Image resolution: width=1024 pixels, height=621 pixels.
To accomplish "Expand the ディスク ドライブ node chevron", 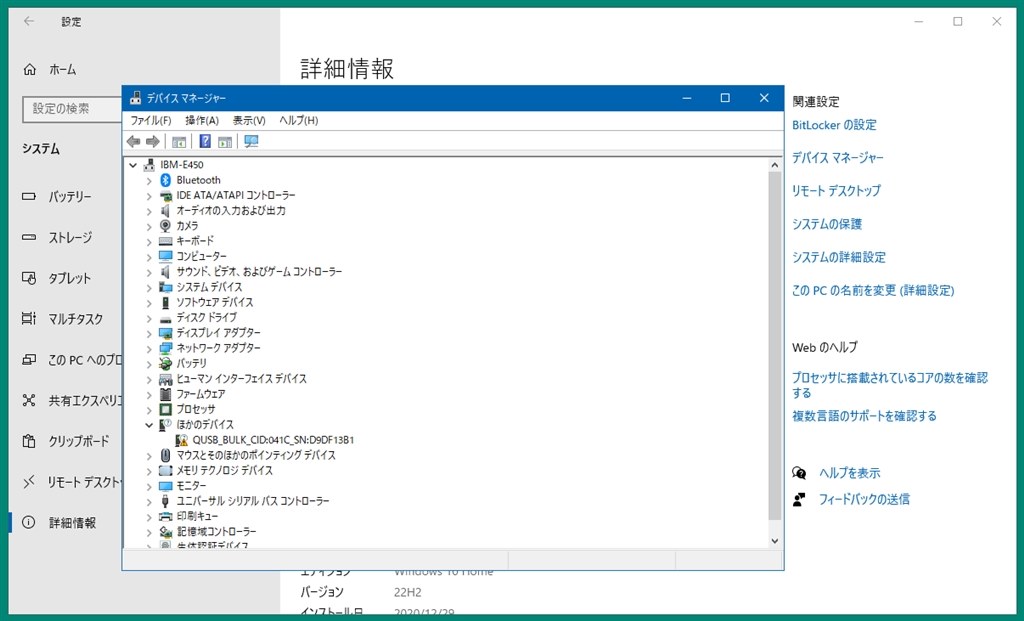I will coord(149,318).
